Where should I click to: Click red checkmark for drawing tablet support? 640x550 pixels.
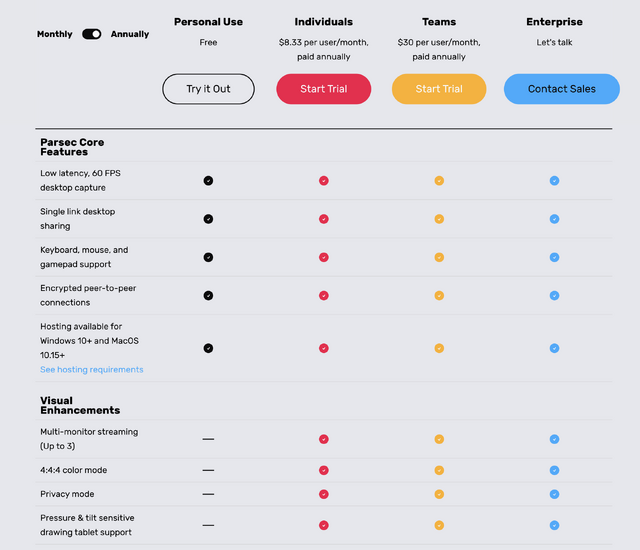point(324,525)
